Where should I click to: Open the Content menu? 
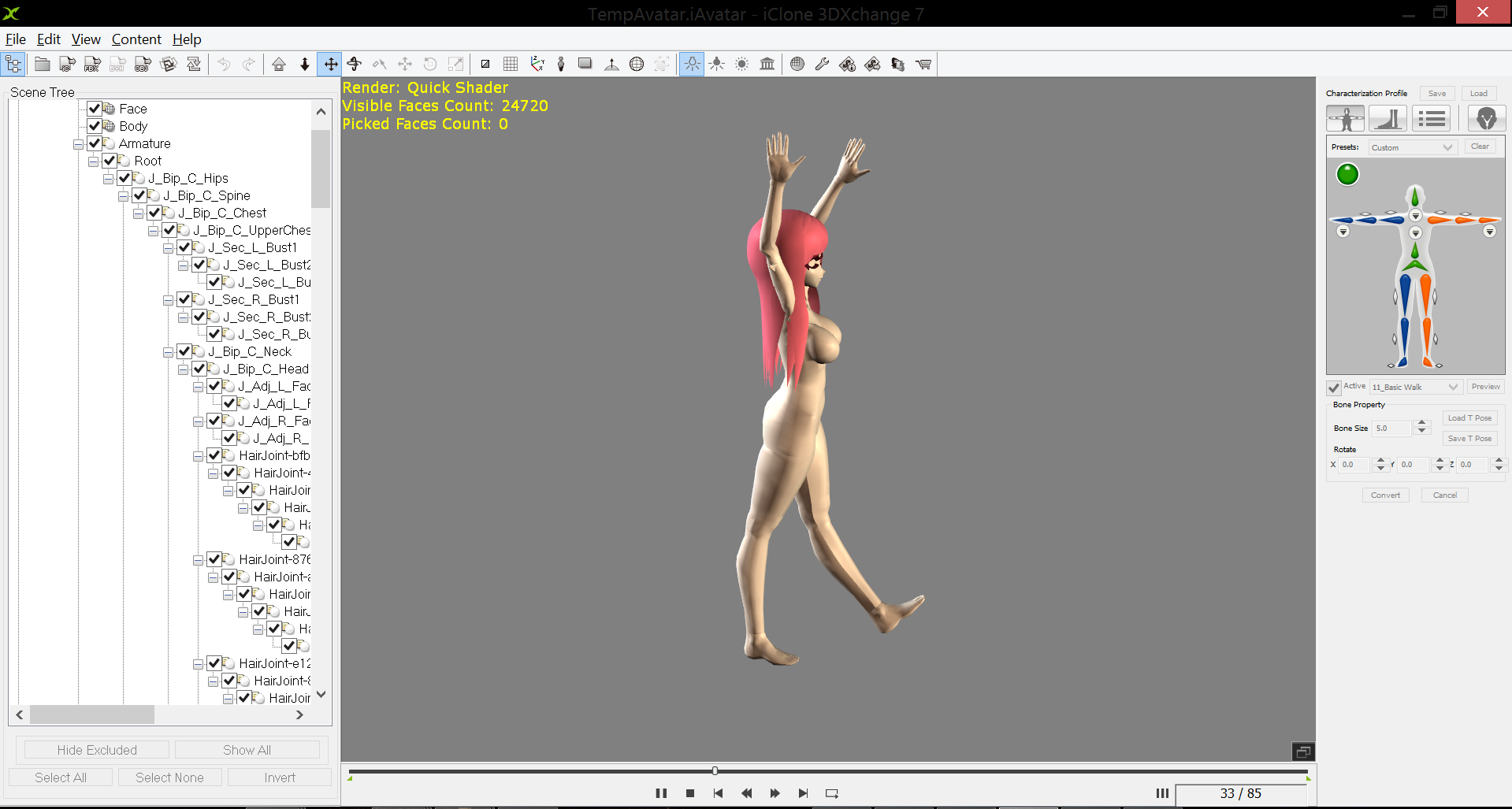tap(136, 39)
